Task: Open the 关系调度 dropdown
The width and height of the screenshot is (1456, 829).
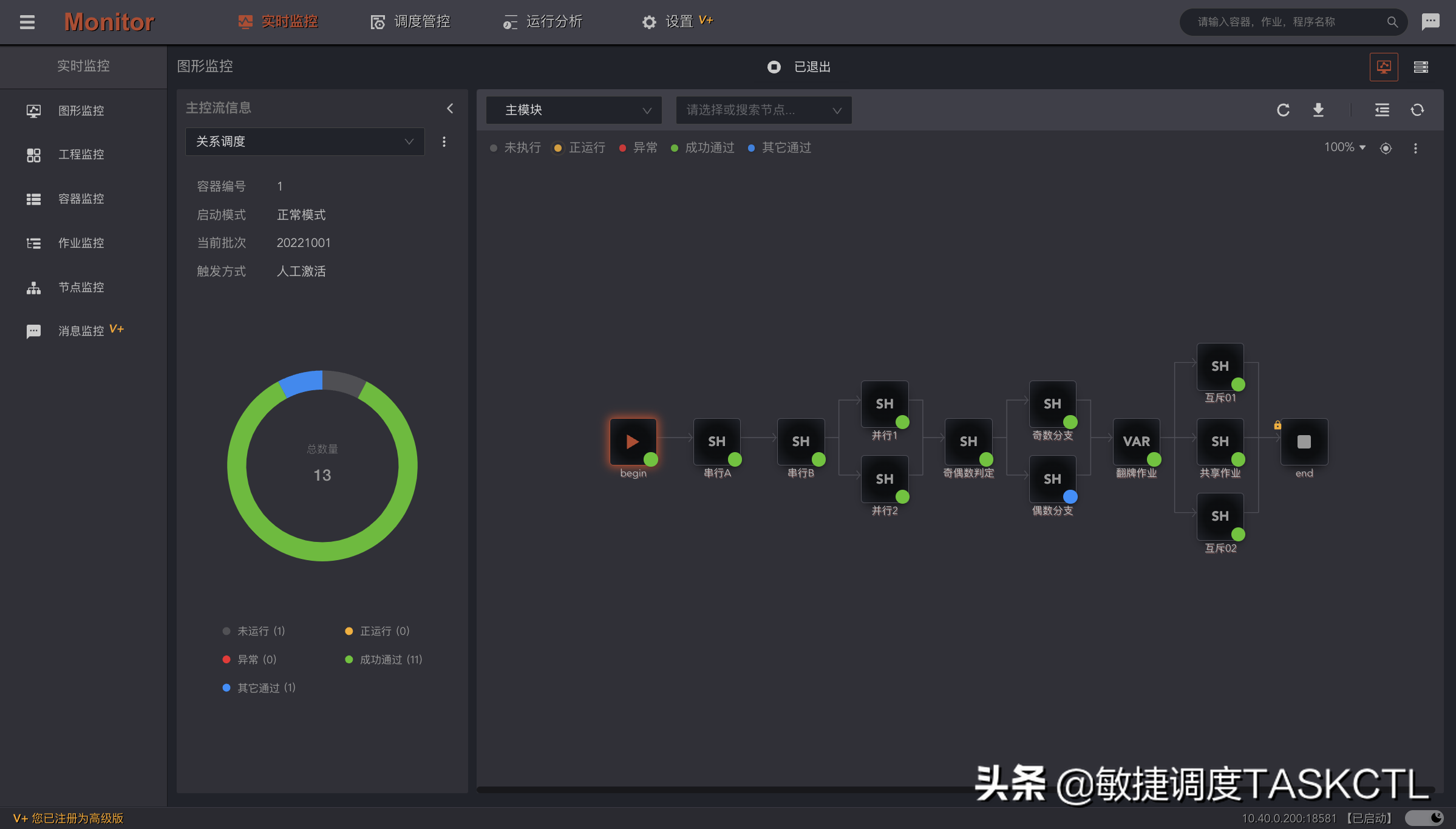Action: click(x=305, y=141)
